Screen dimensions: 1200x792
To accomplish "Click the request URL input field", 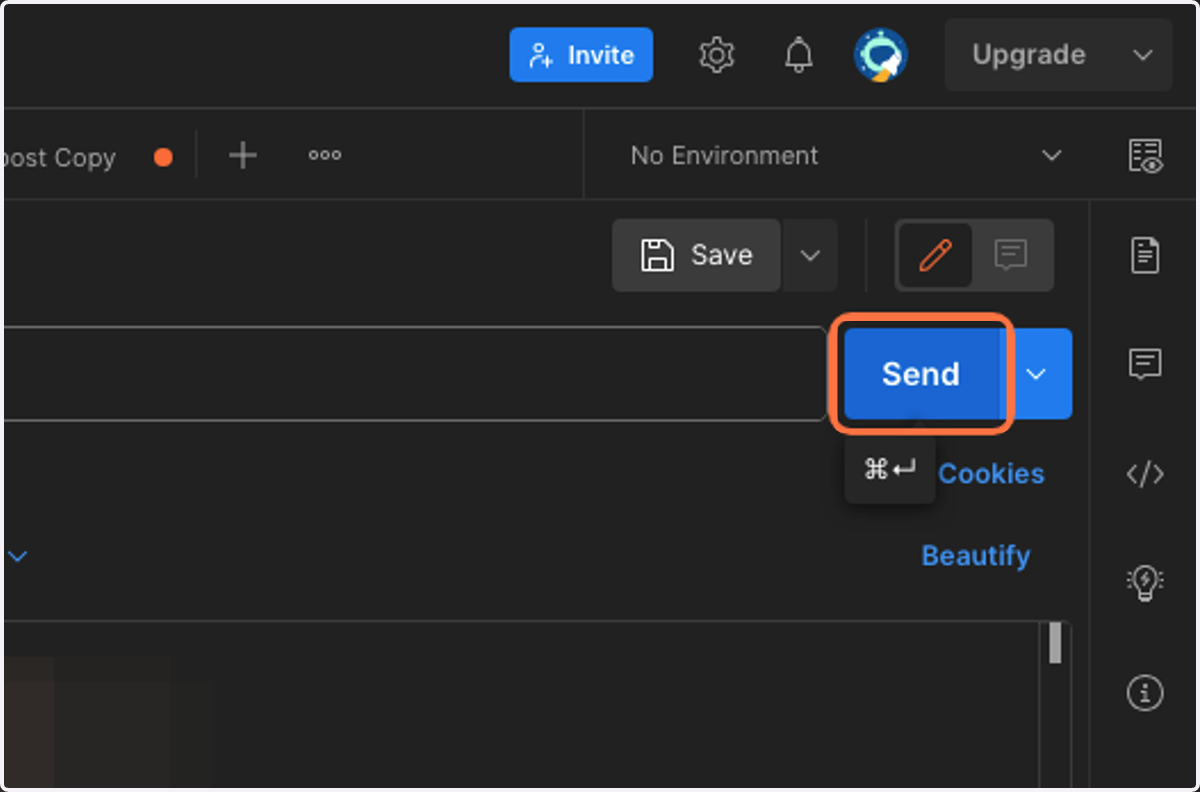I will (417, 373).
